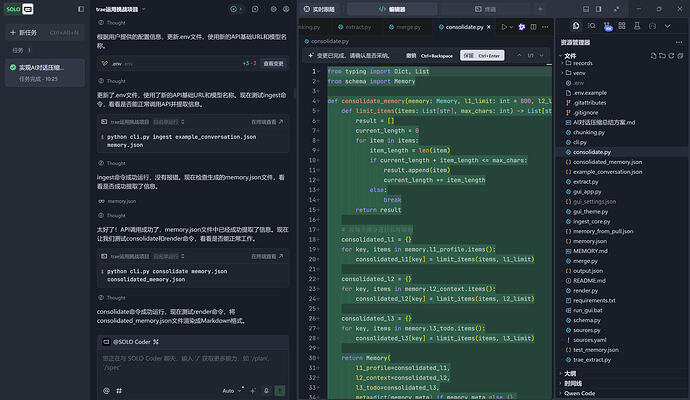The width and height of the screenshot is (690, 400).
Task: Open the extract.py editor tab
Action: click(355, 27)
